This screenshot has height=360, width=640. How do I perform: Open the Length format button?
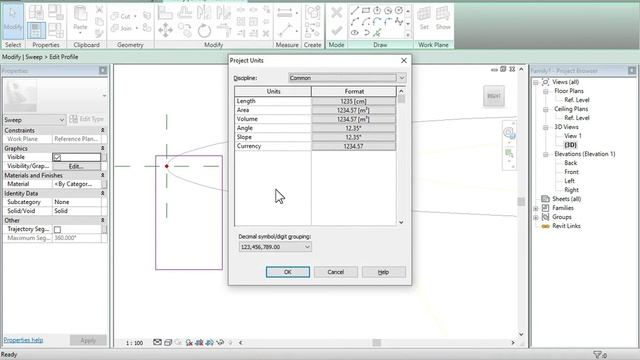click(x=353, y=101)
